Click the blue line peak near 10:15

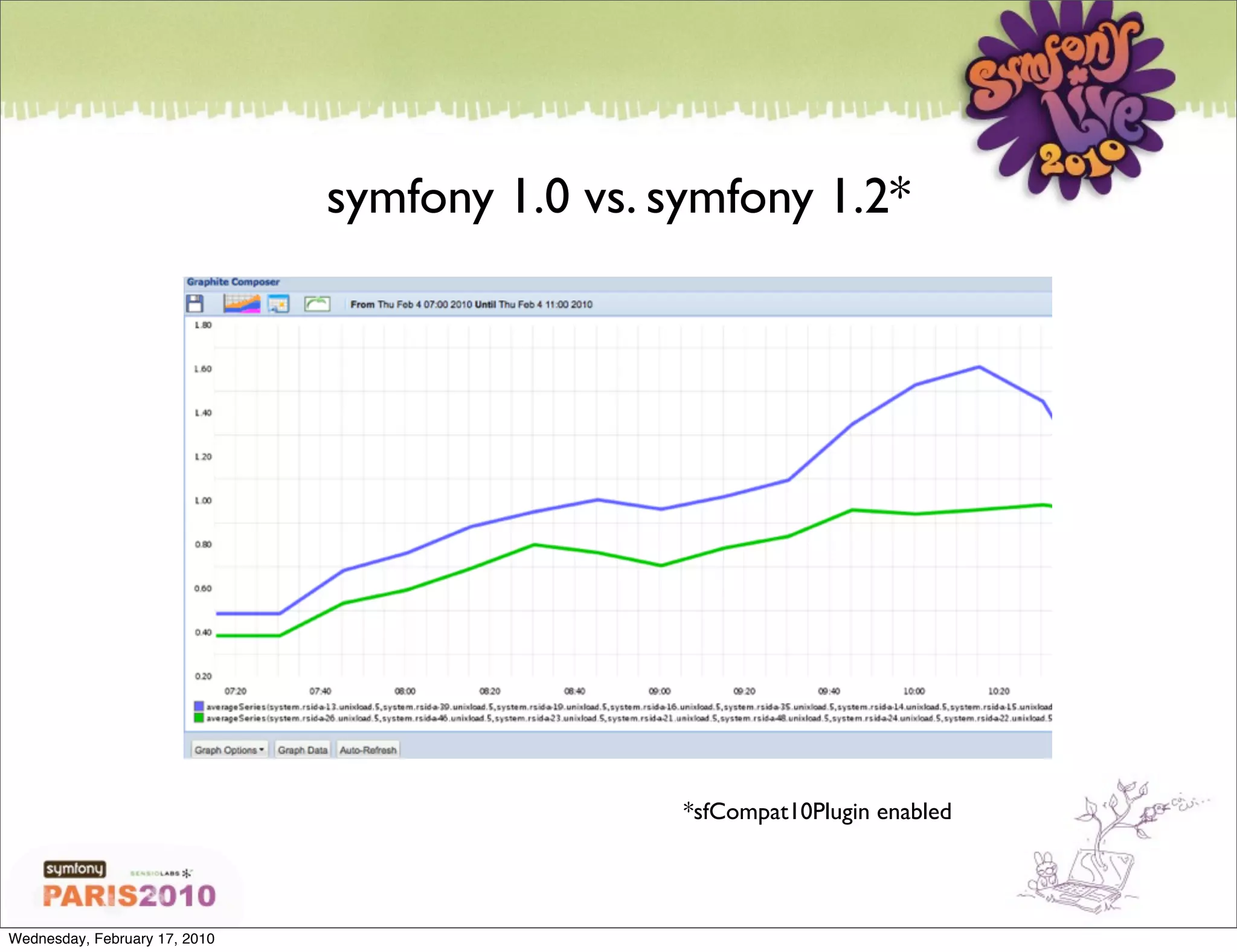click(978, 367)
